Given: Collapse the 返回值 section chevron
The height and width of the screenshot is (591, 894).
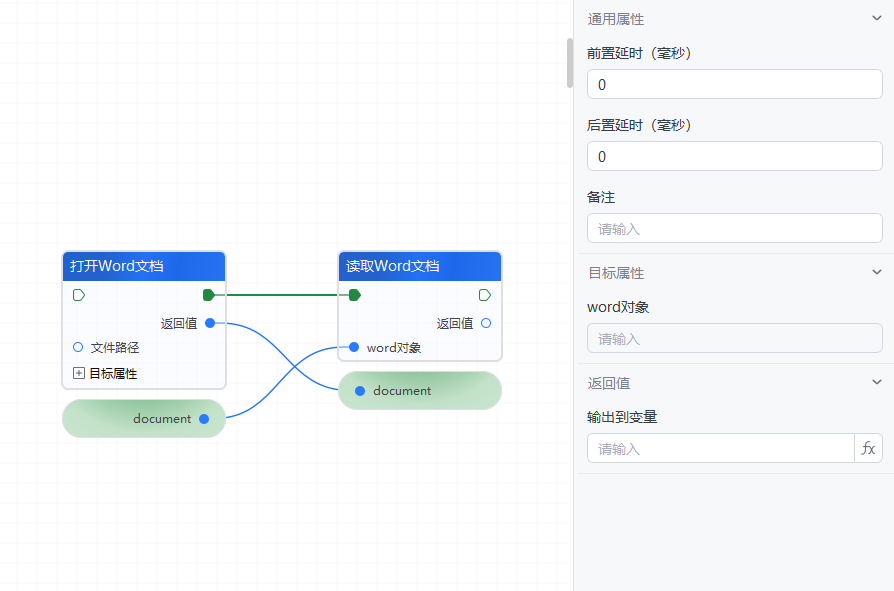Looking at the screenshot, I should [x=877, y=383].
